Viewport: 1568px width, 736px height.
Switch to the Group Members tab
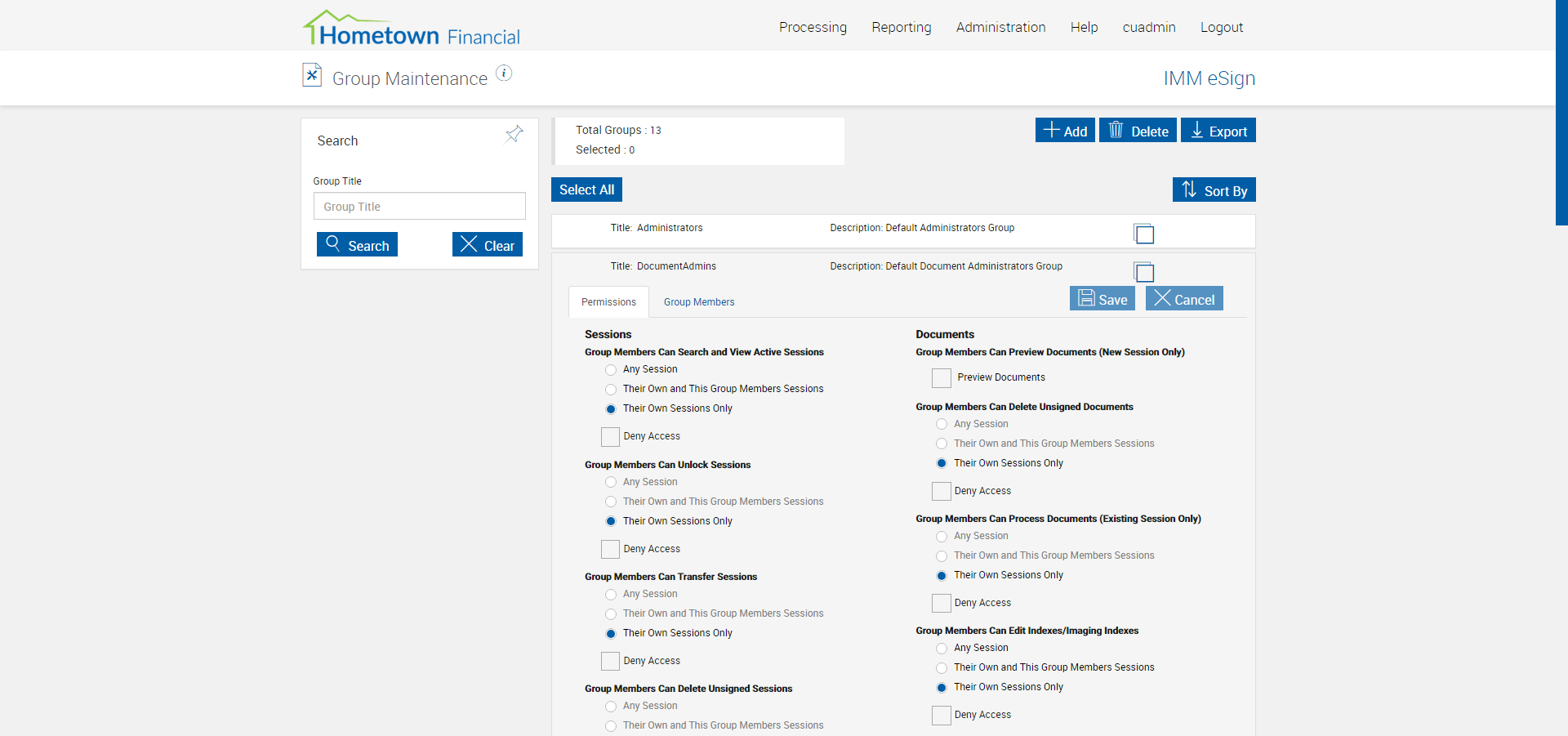pos(699,302)
